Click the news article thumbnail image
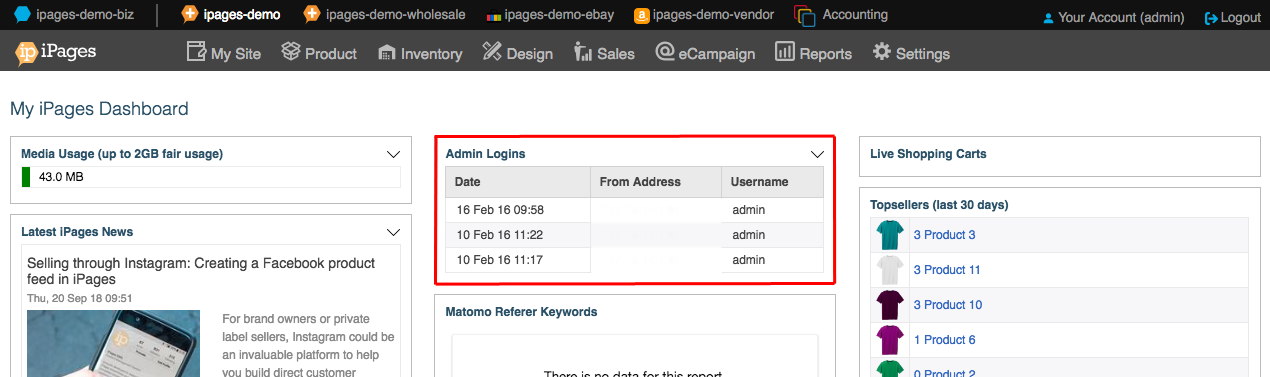 pos(114,343)
